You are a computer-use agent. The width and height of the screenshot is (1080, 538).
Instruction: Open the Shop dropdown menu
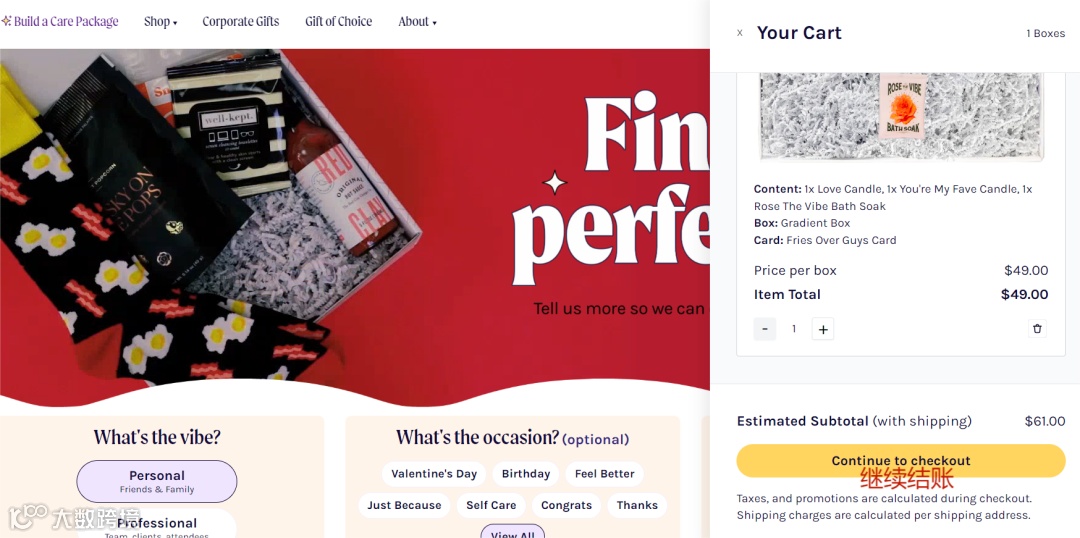(160, 22)
